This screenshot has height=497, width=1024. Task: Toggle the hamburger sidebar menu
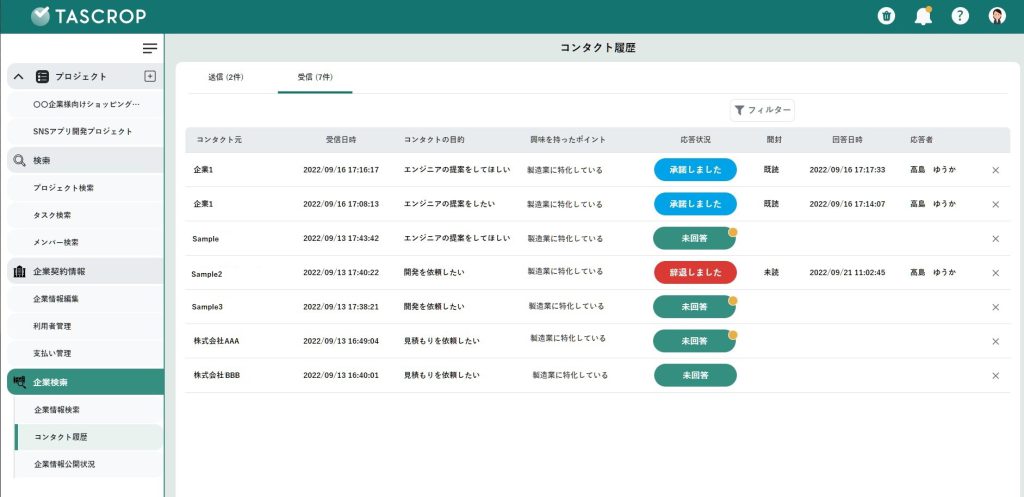[150, 48]
